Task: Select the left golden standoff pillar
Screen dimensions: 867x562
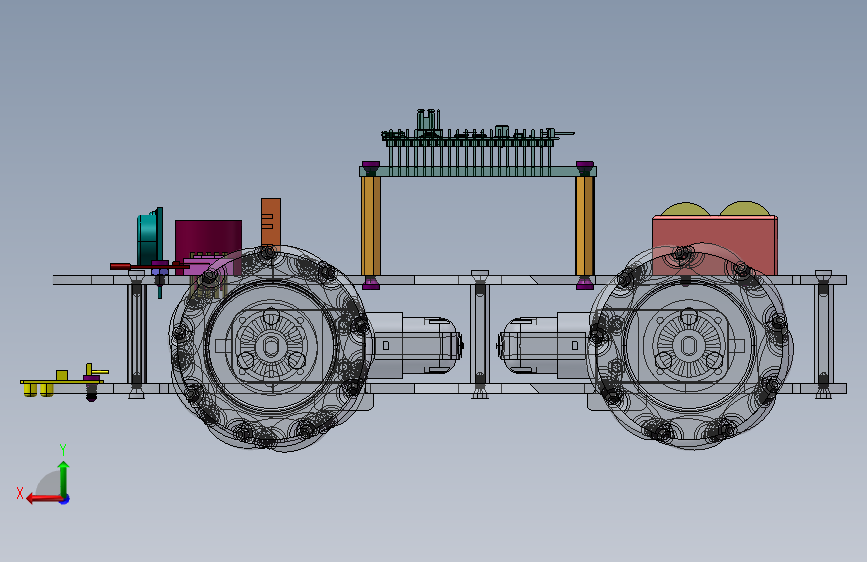Action: click(x=370, y=226)
